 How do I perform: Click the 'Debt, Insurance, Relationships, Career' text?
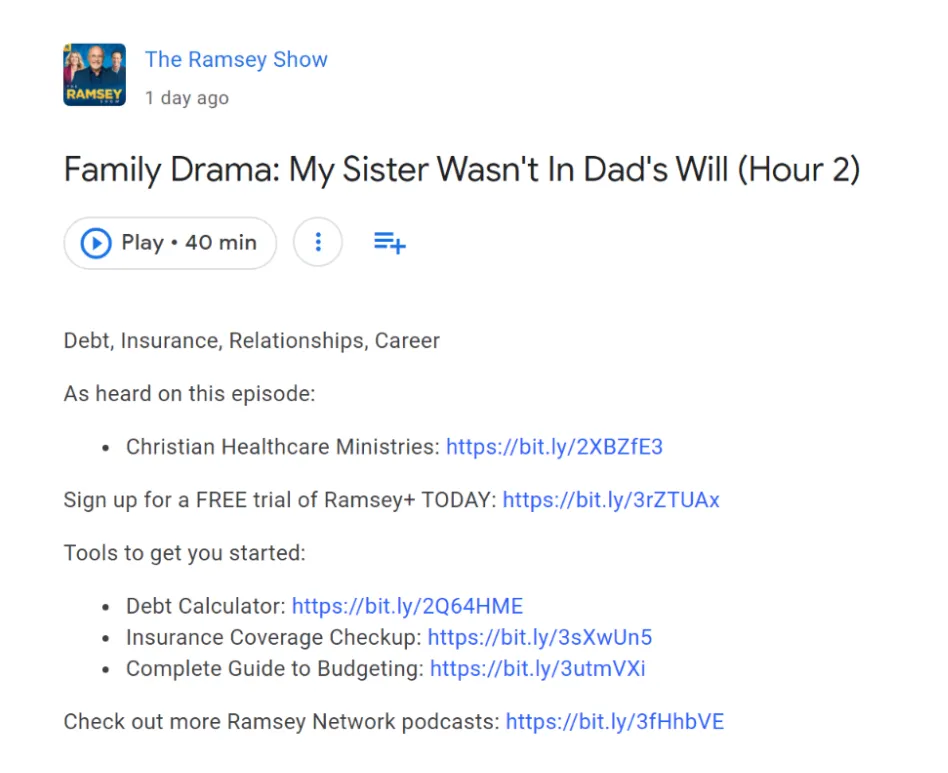pos(251,341)
